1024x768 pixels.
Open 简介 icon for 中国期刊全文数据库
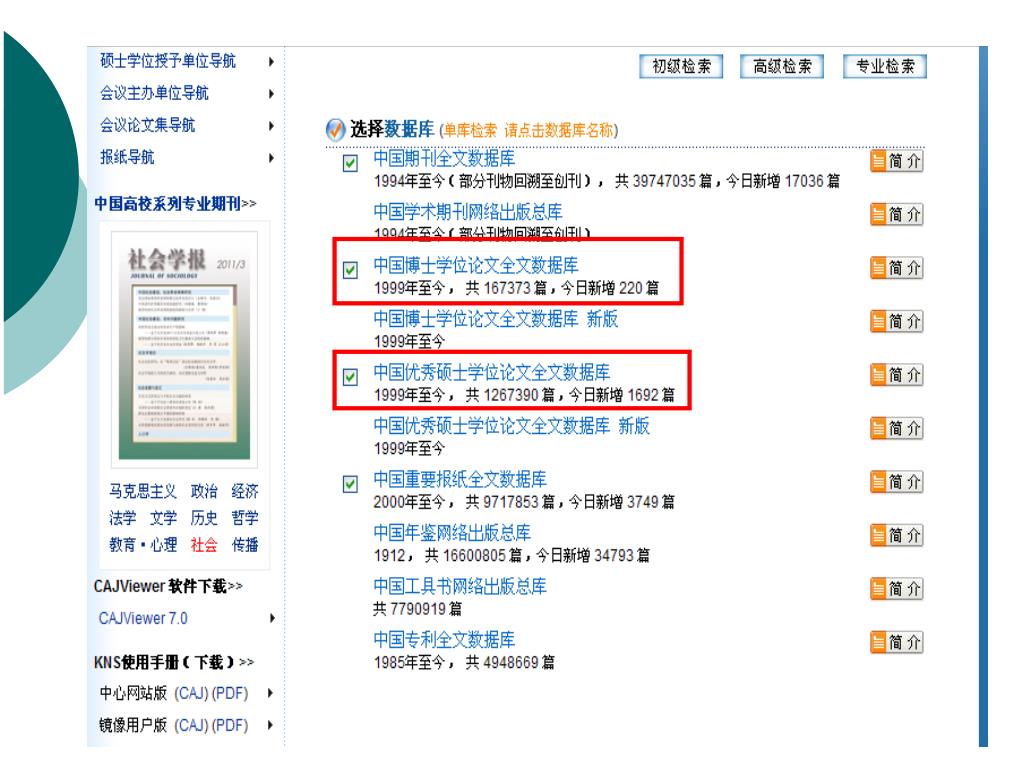click(897, 161)
